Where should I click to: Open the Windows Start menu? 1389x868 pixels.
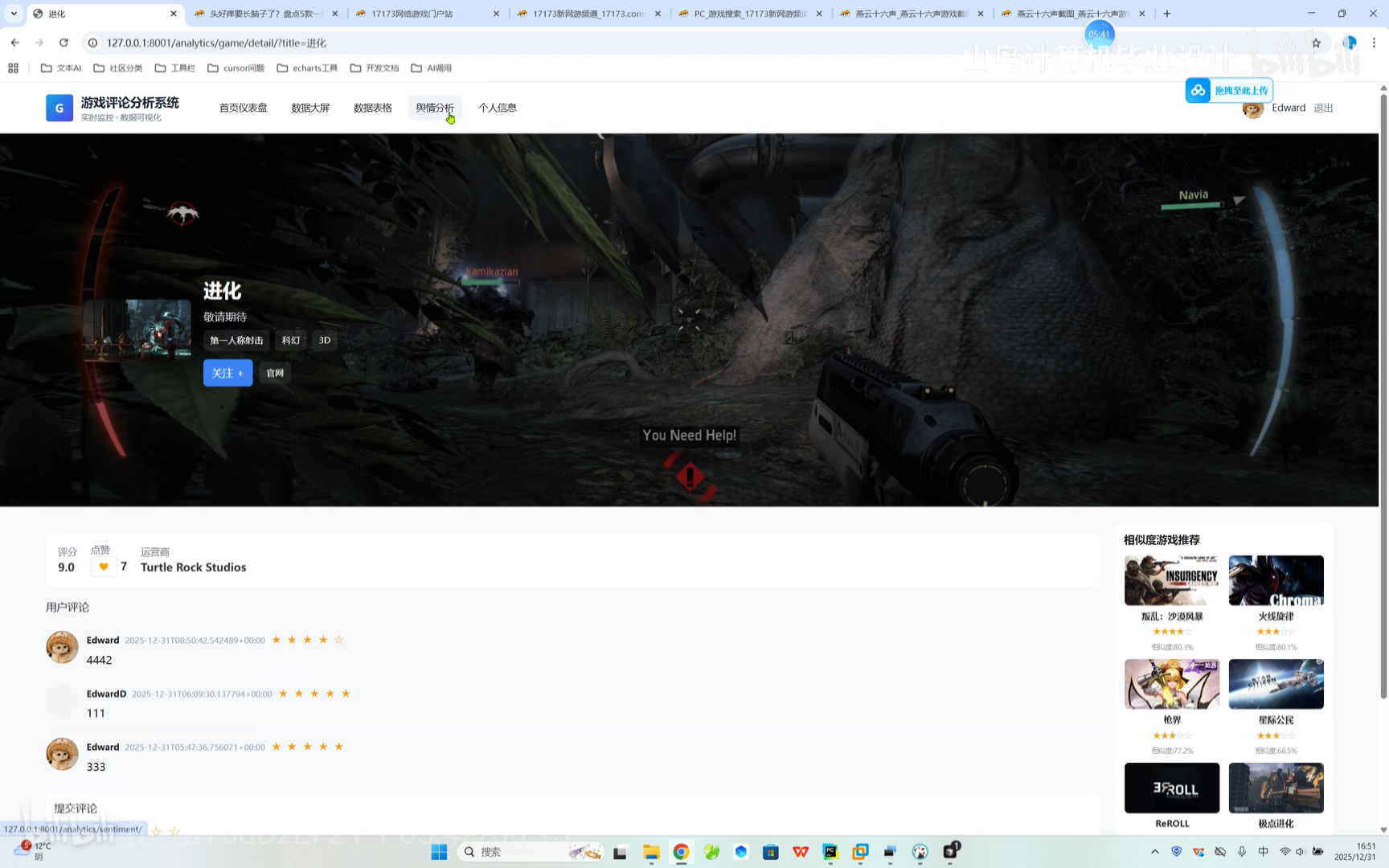click(x=439, y=852)
